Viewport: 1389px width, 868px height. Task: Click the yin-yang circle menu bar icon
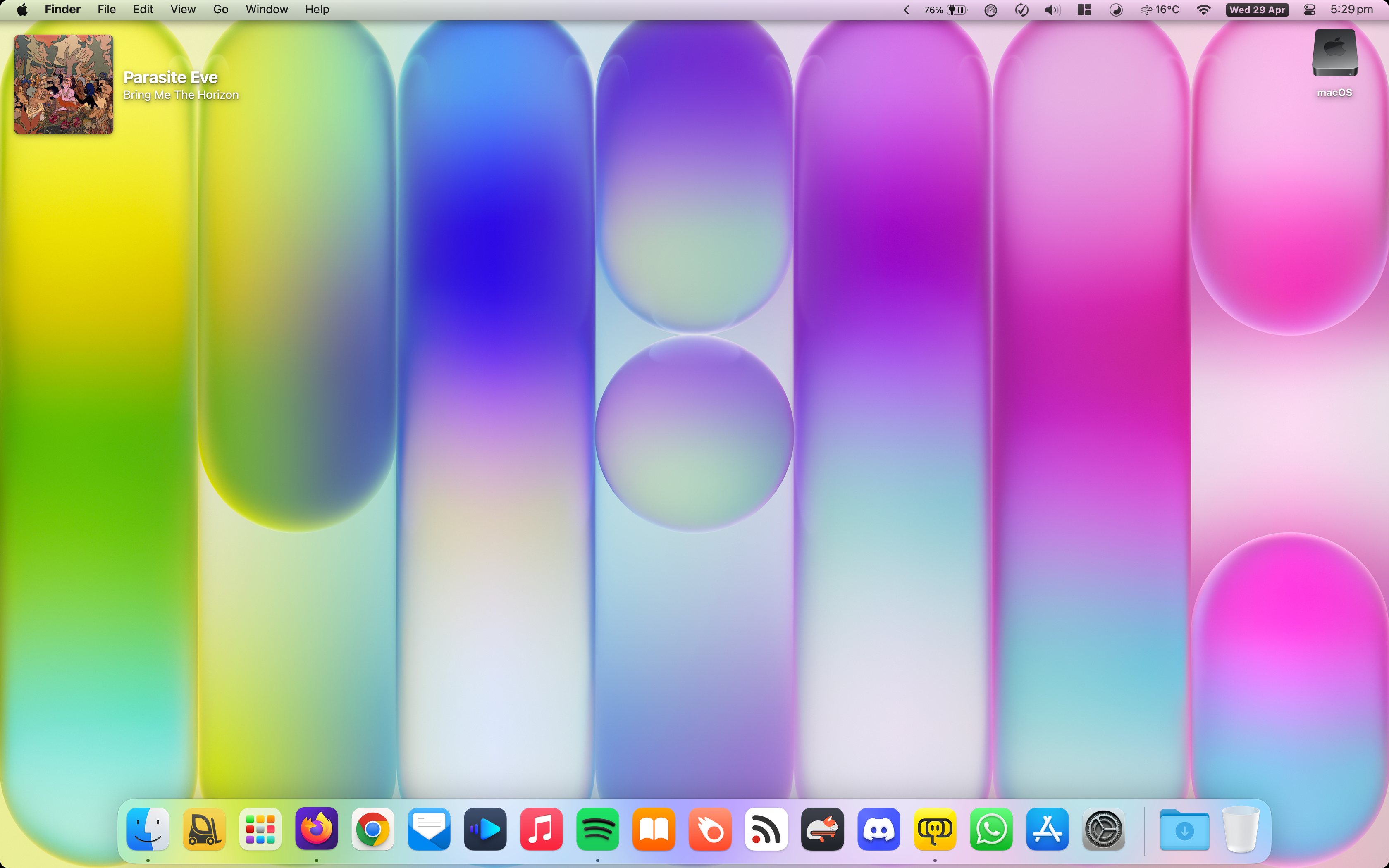[1116, 10]
